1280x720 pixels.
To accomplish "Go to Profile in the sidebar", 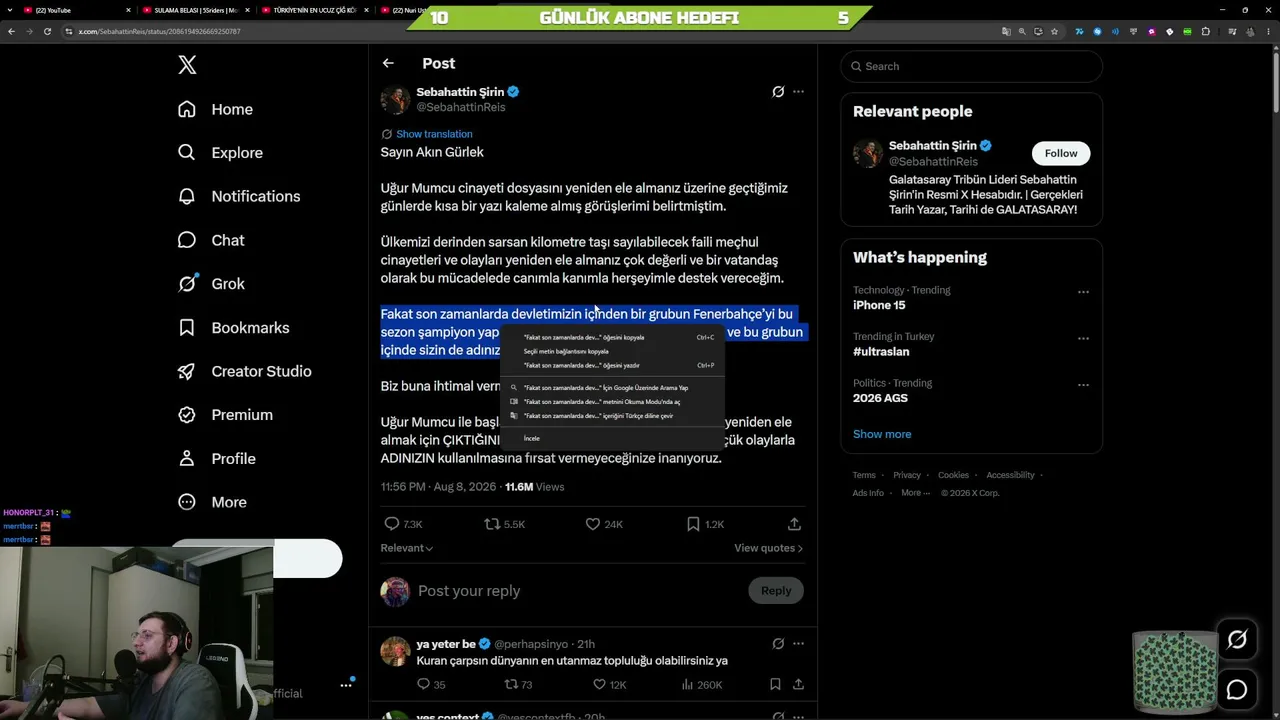I will [x=217, y=459].
